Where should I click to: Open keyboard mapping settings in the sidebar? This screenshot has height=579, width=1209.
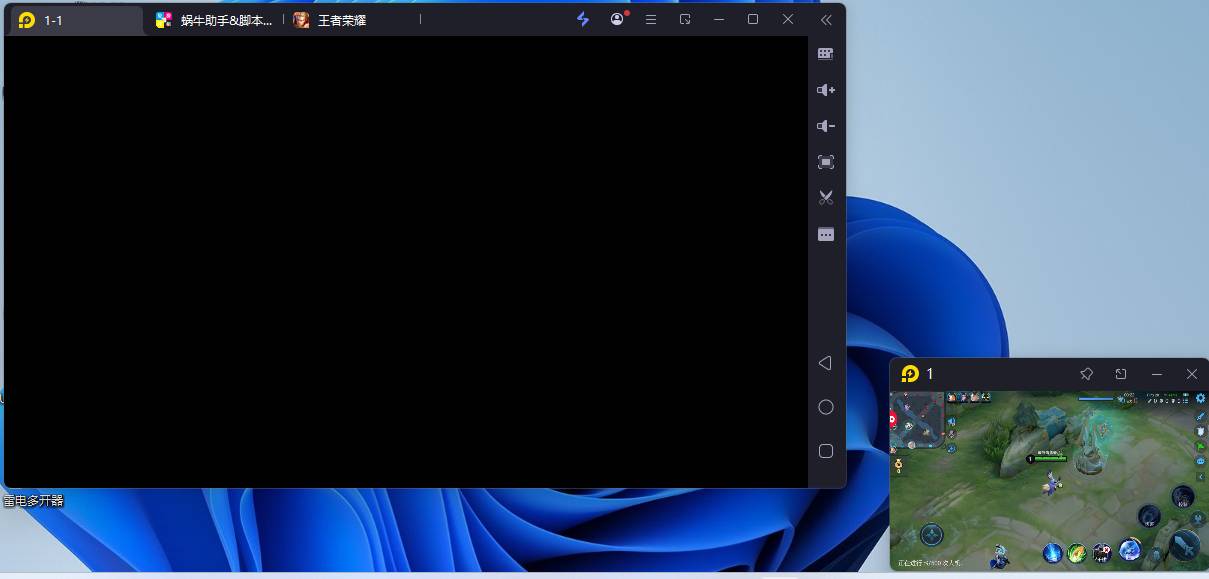825,54
